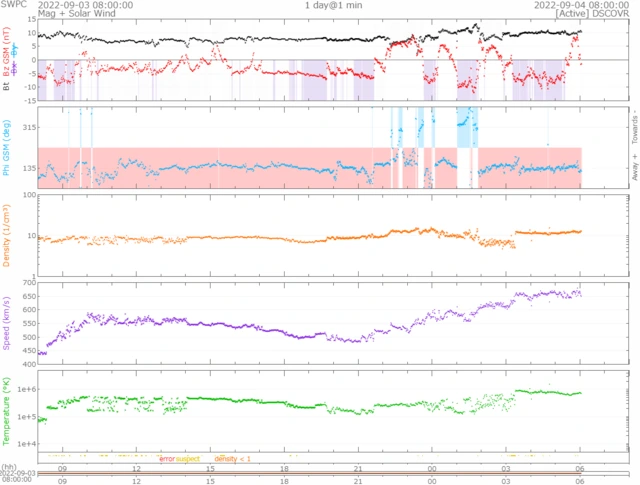640x485 pixels.
Task: Click the red 'error' flag legend
Action: coord(166,458)
